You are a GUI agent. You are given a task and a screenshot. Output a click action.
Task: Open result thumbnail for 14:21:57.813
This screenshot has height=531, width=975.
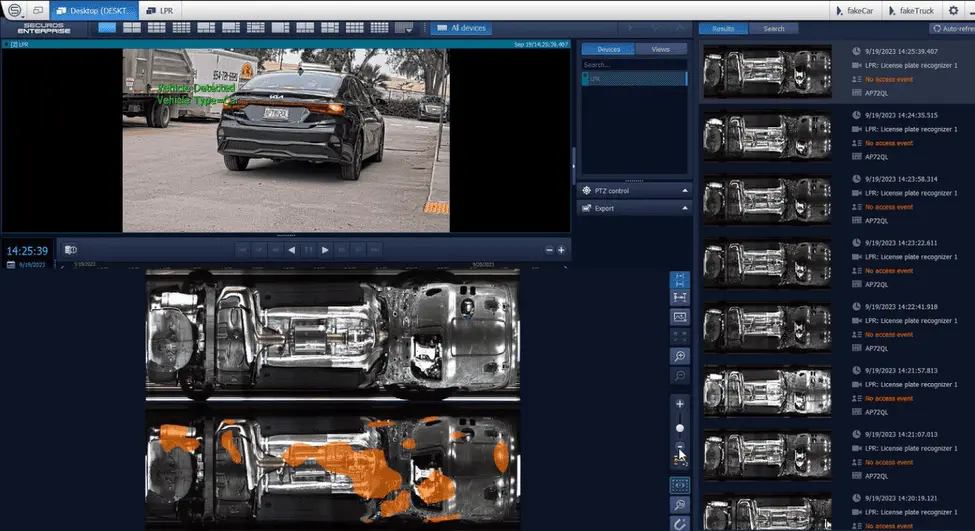click(767, 392)
